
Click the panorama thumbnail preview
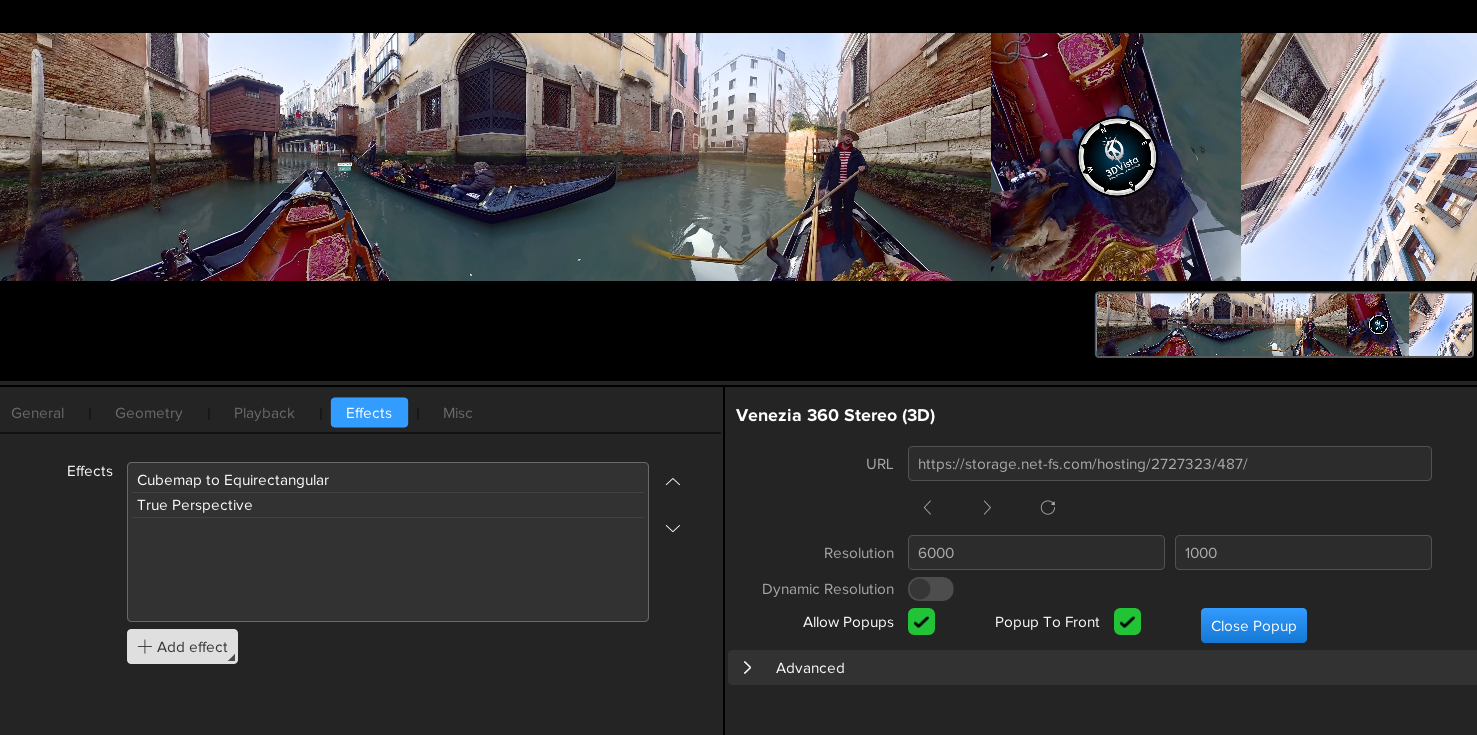pos(1284,325)
